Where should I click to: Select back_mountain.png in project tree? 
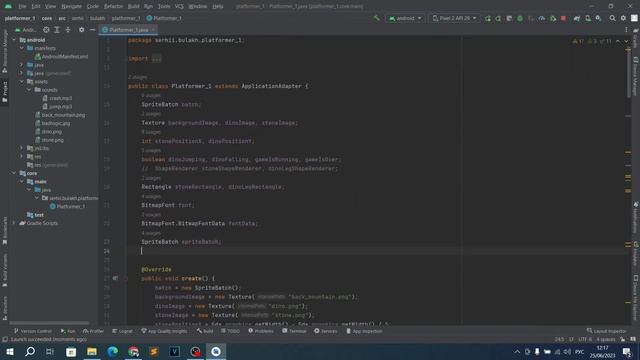[x=60, y=115]
